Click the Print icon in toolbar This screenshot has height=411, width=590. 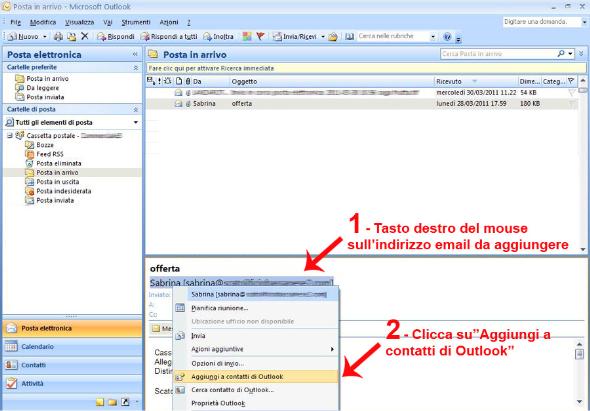pos(58,37)
